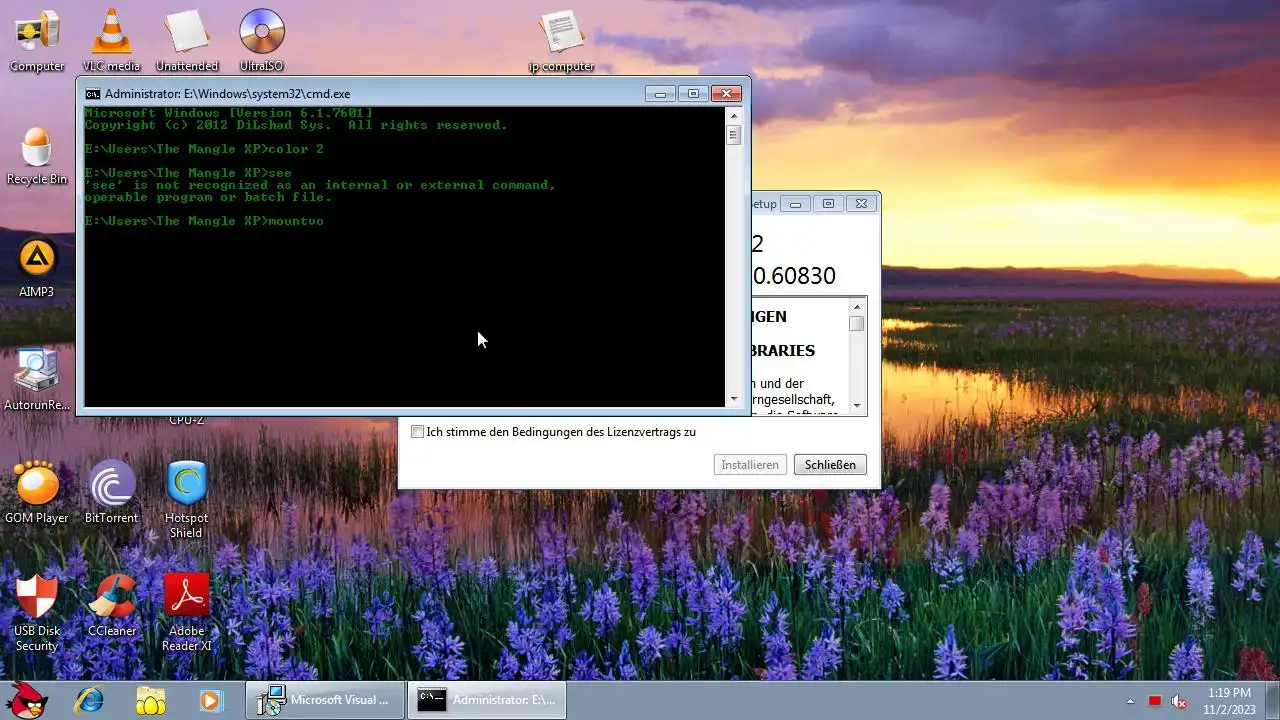Click the Schließen button
The width and height of the screenshot is (1280, 720).
(x=830, y=465)
